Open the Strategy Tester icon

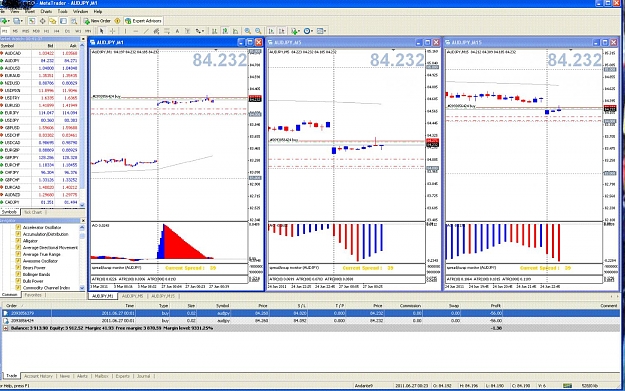(74, 21)
